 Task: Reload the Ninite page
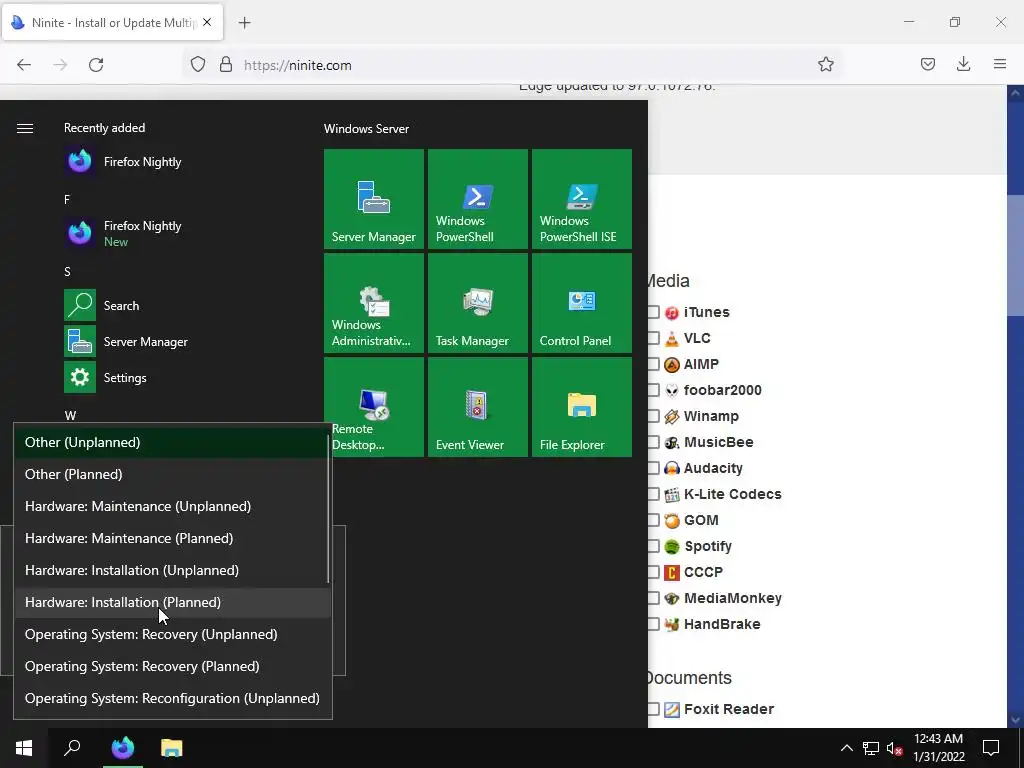[x=96, y=65]
